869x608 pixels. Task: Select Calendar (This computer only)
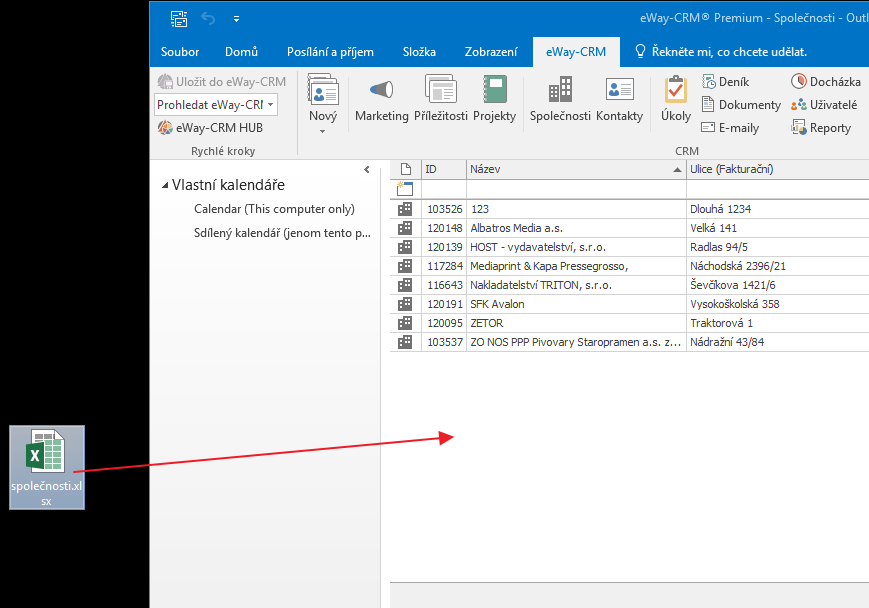coord(274,209)
